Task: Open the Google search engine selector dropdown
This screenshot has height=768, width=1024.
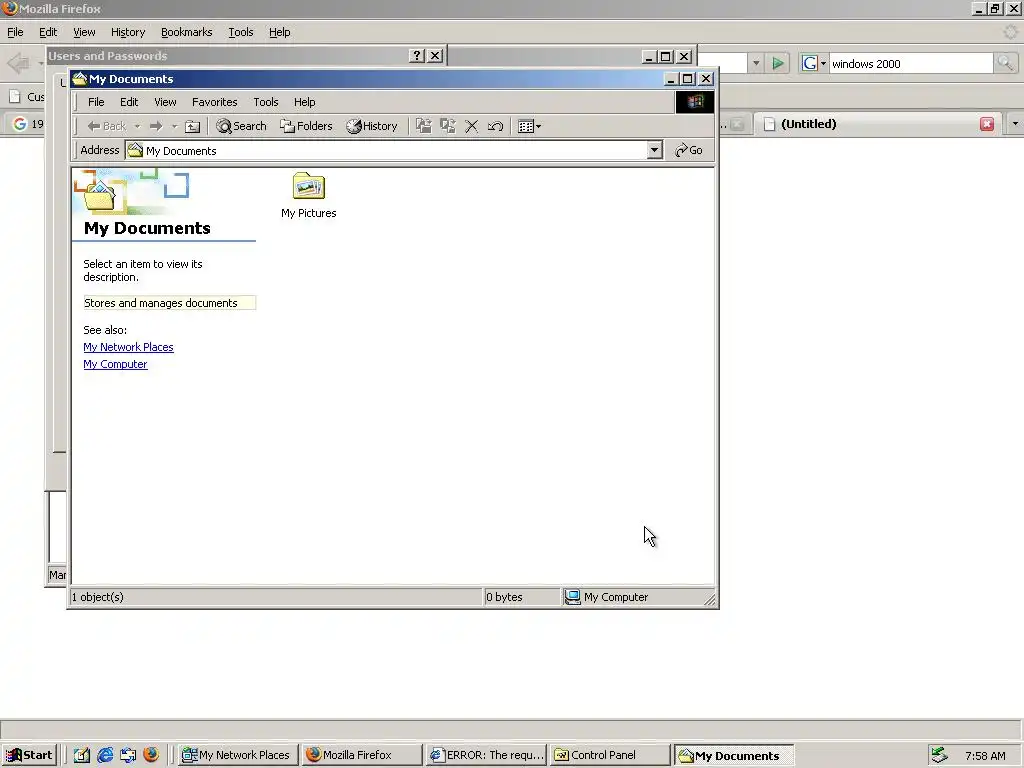Action: 814,63
